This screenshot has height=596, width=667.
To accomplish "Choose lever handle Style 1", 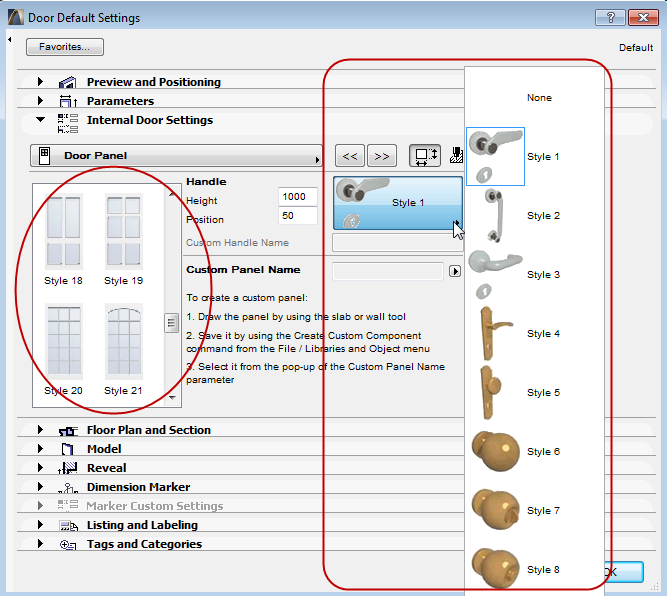I will tap(534, 157).
